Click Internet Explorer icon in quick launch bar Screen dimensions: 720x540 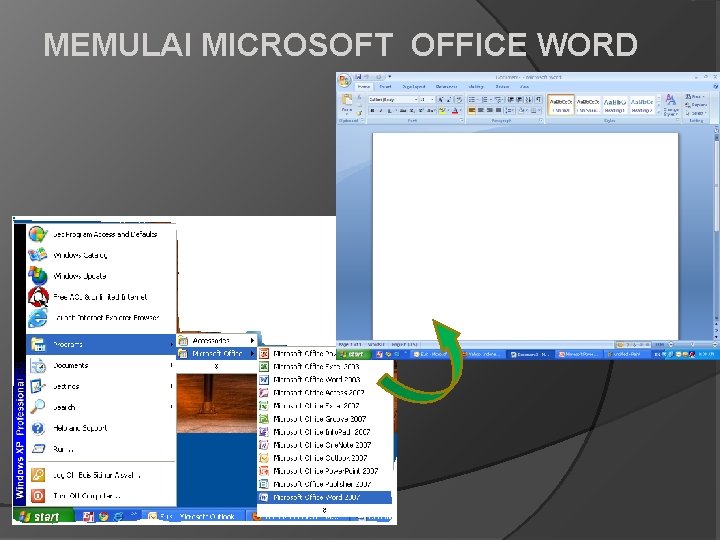118,517
